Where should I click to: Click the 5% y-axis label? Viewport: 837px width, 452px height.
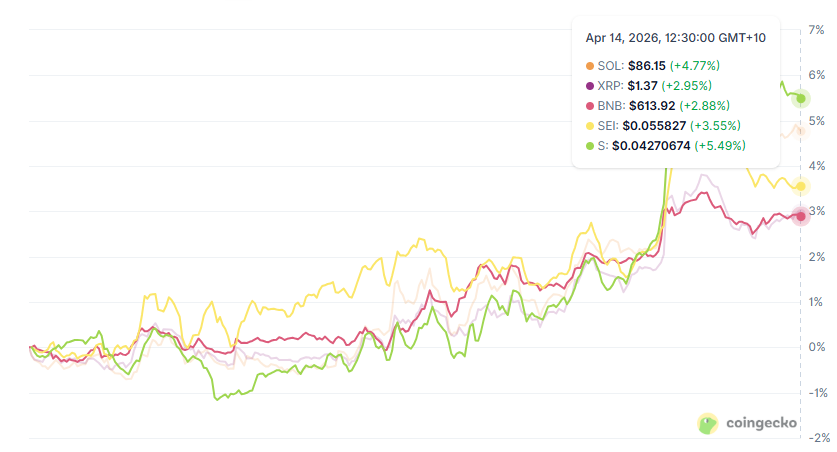(x=817, y=121)
